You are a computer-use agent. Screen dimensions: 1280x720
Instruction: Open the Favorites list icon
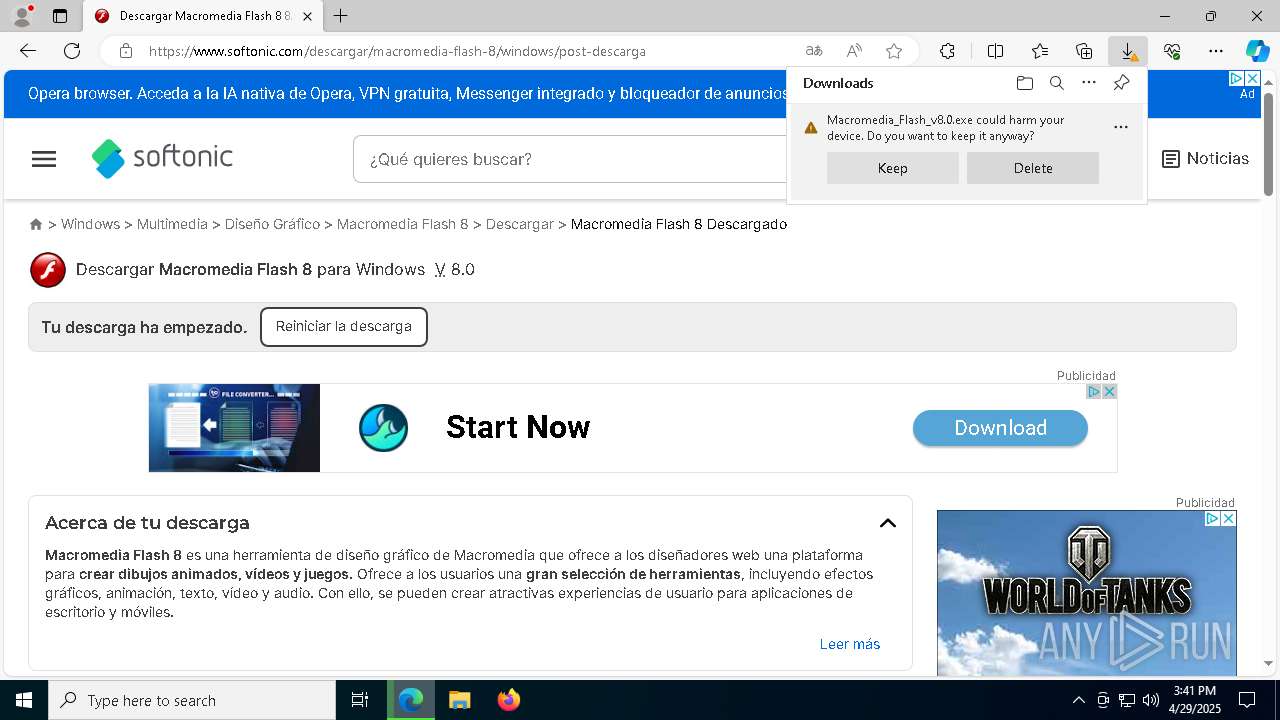[1040, 51]
